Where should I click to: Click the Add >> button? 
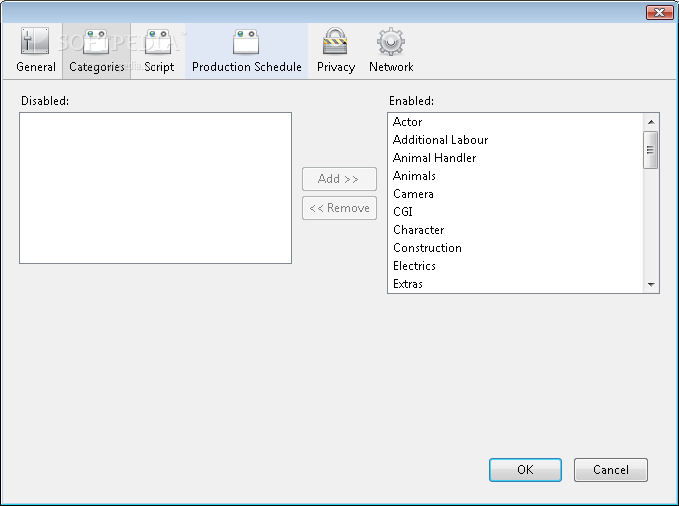coord(339,179)
